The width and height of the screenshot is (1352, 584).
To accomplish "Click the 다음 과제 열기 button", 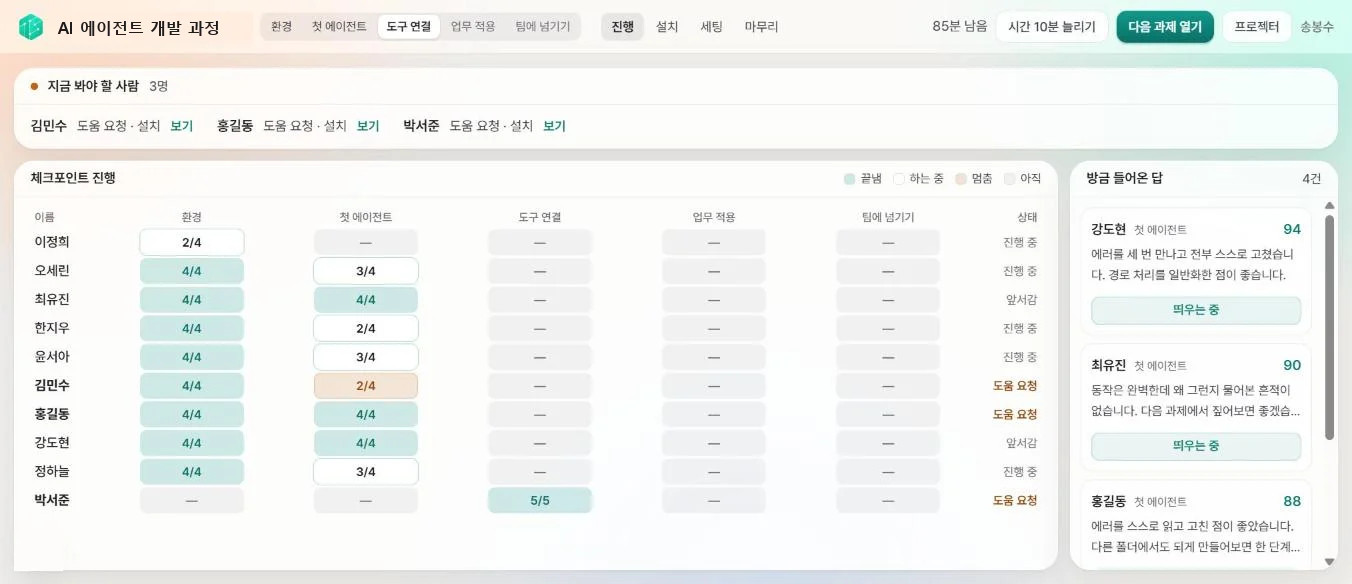I will pos(1165,27).
